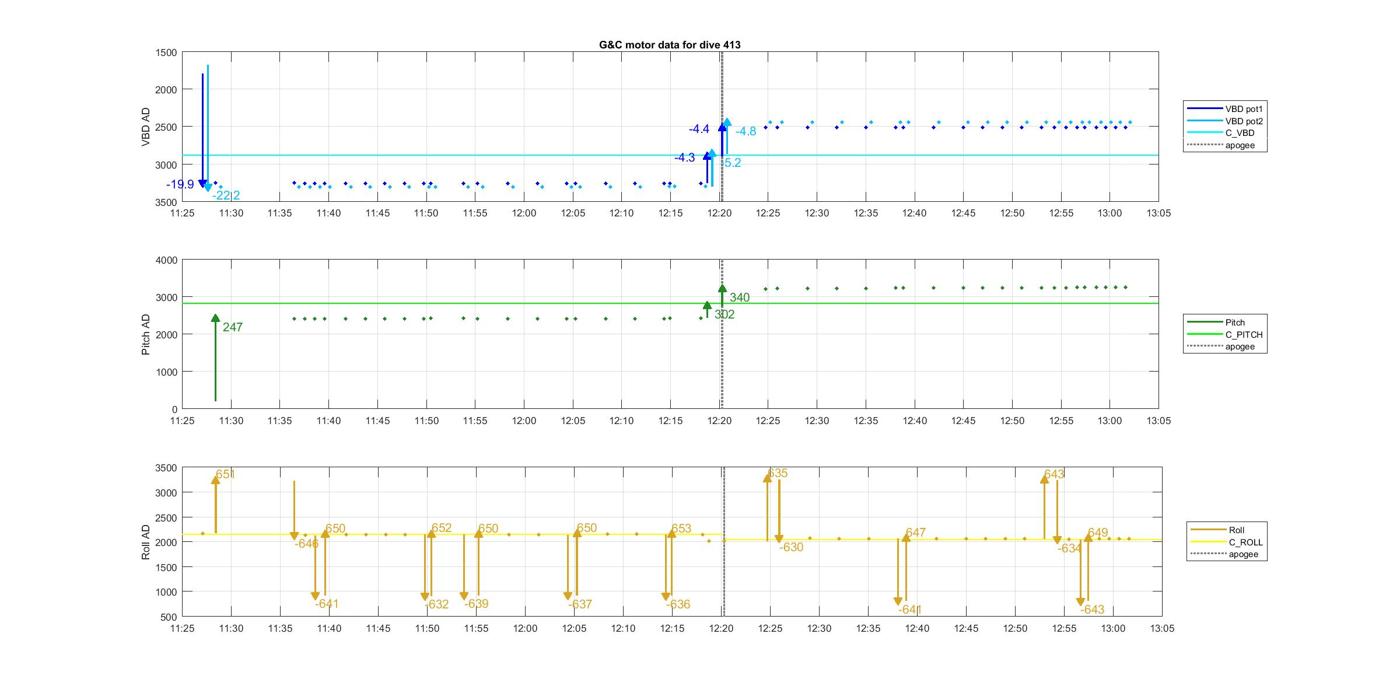Click the "-630" roll value label

791,547
